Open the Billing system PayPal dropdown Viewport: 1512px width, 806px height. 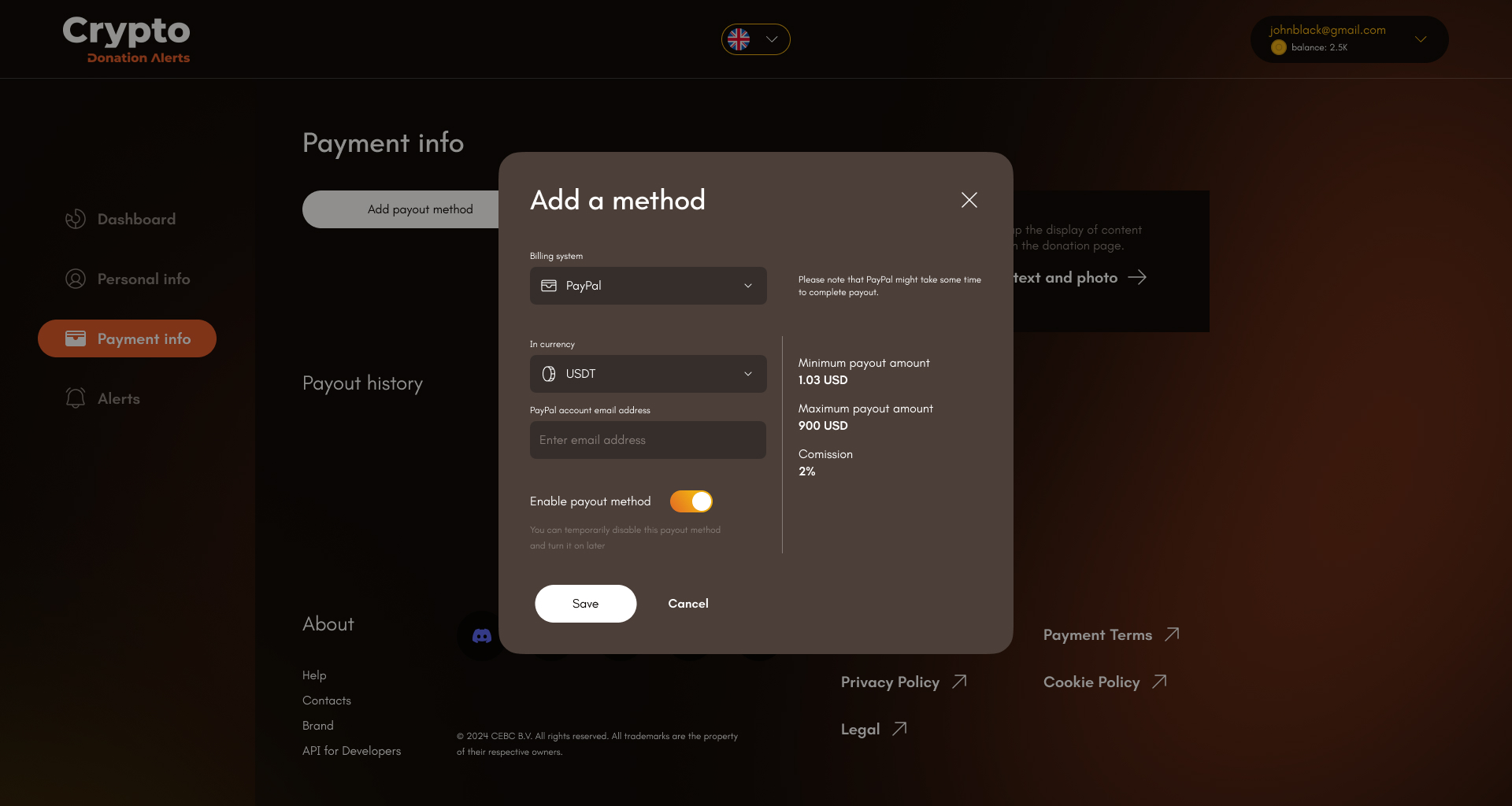pos(647,286)
